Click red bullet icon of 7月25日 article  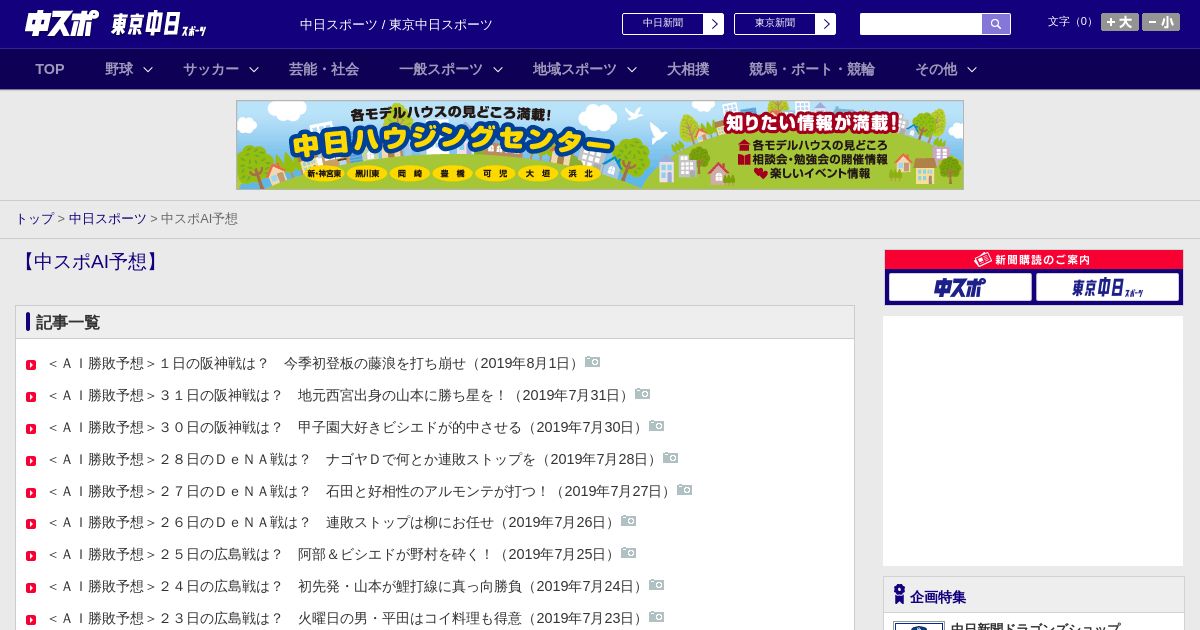(x=31, y=556)
